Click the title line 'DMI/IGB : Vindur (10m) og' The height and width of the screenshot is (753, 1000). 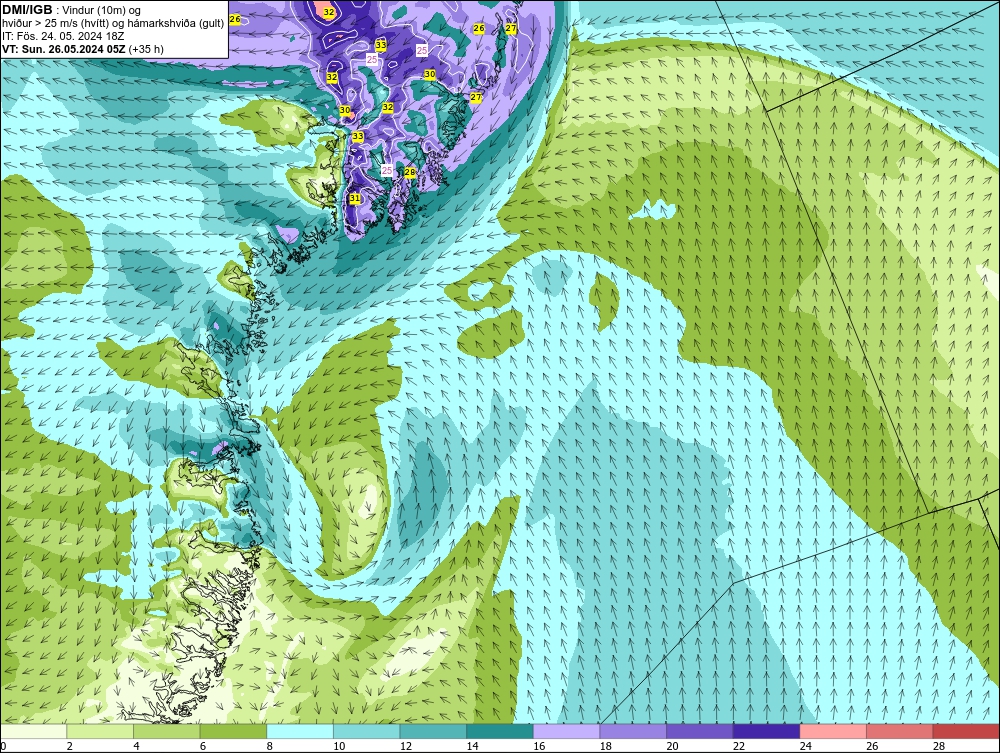71,10
